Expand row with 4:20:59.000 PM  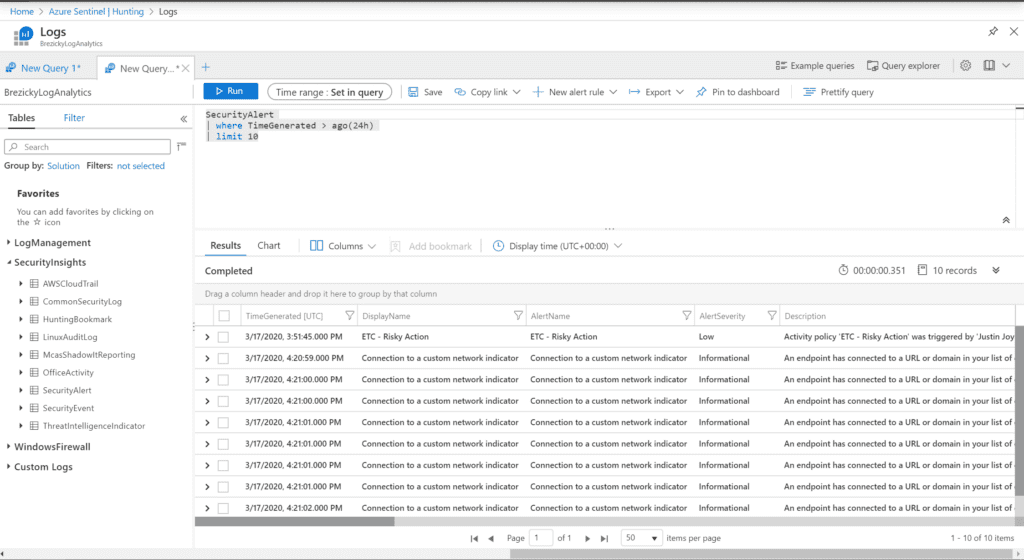207,359
